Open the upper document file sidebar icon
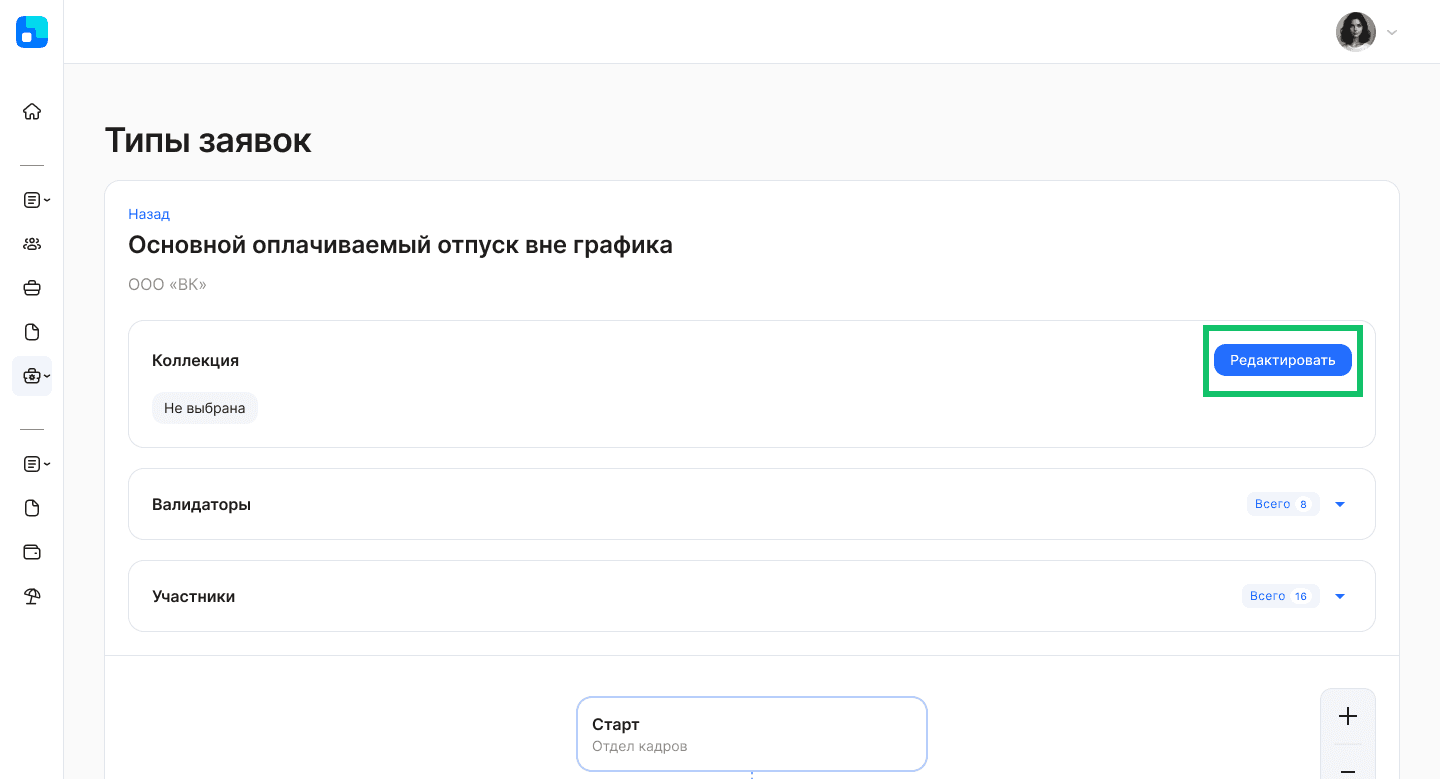This screenshot has width=1440, height=779. (x=32, y=332)
